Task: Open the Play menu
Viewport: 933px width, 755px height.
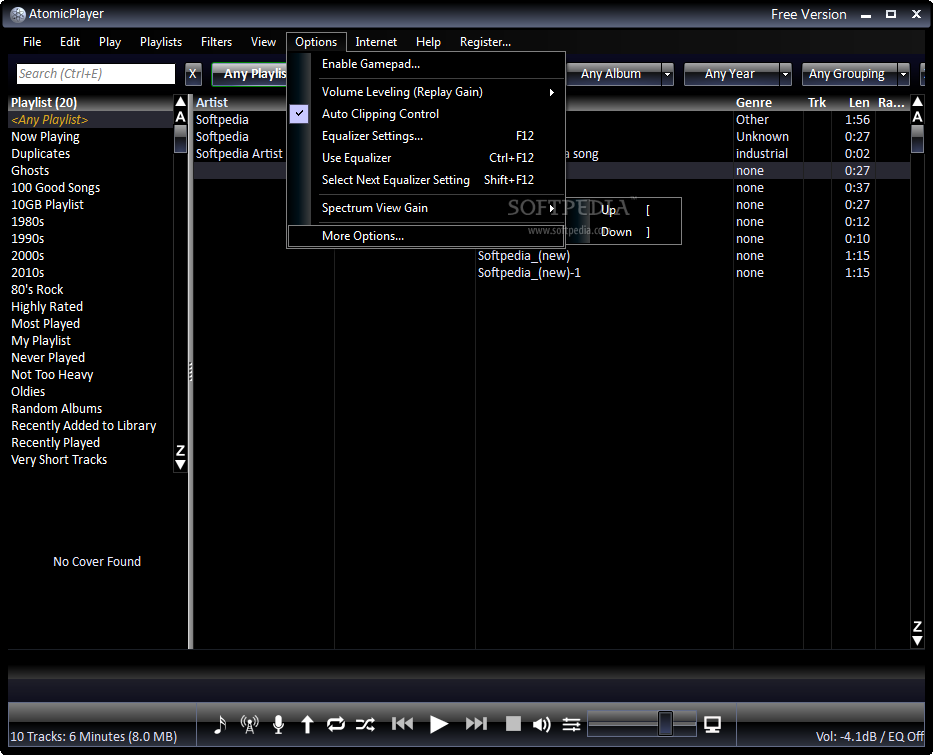Action: tap(110, 42)
